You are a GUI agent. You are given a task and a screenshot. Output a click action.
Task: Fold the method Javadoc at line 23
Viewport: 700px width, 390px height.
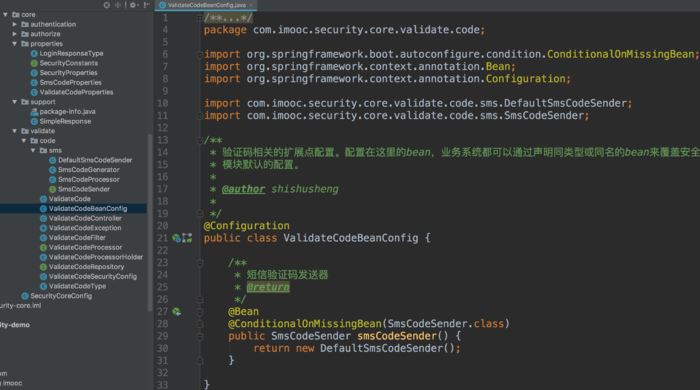[x=200, y=263]
